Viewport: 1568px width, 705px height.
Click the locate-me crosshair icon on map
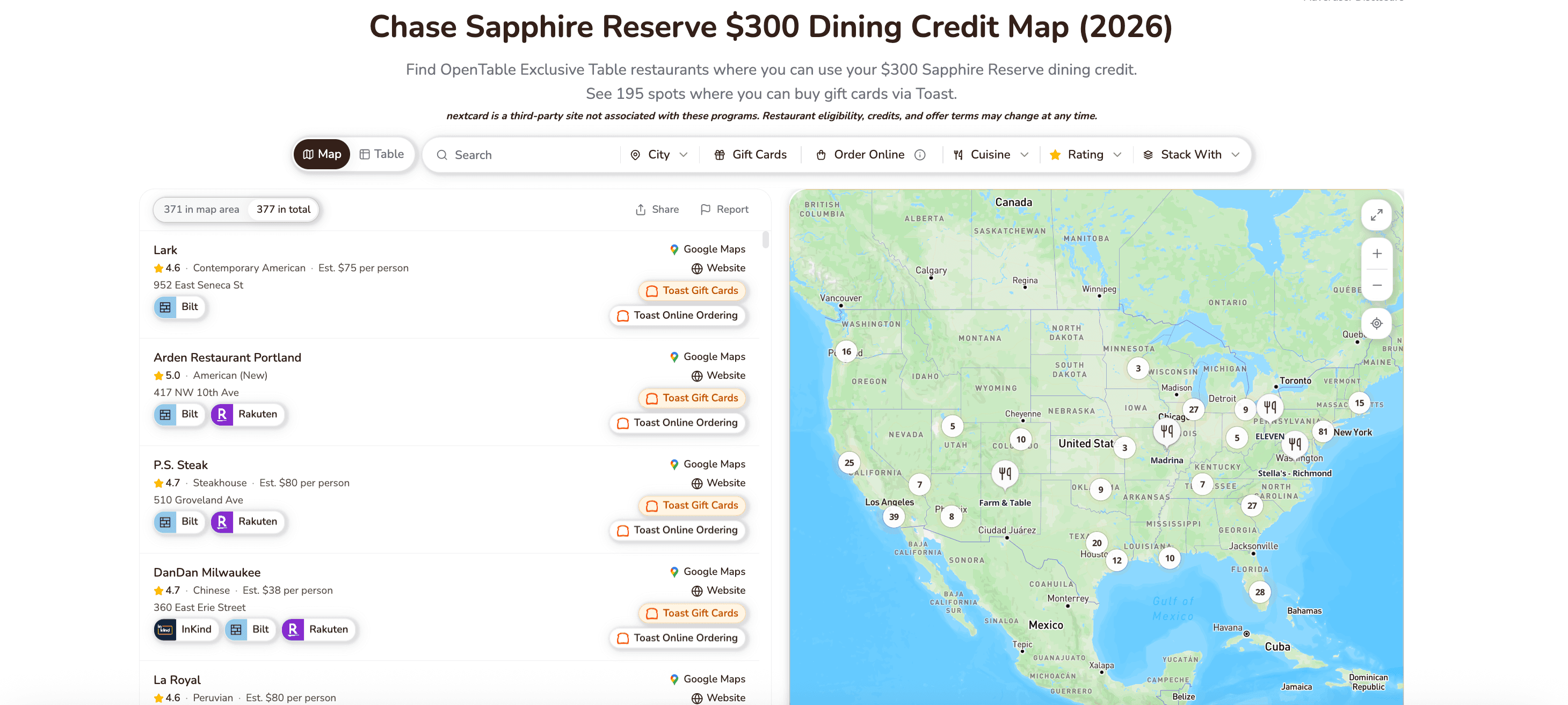[x=1376, y=323]
